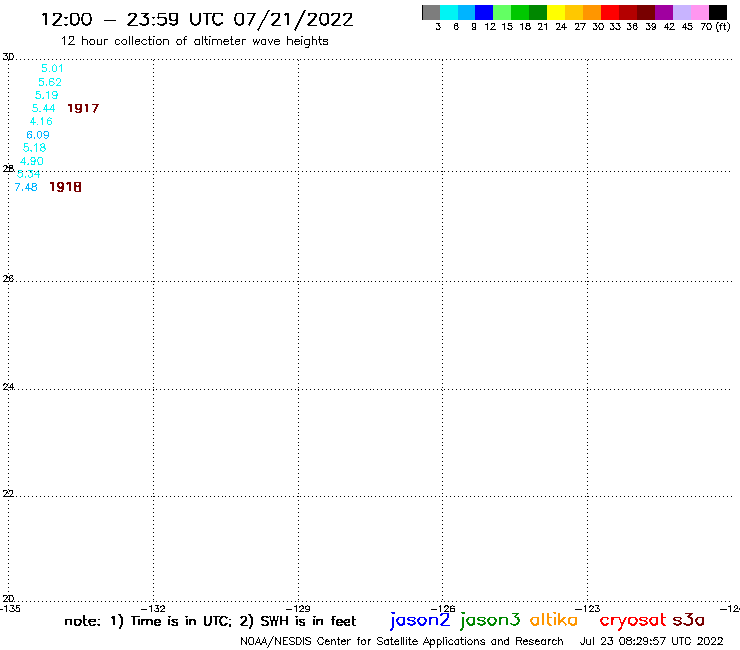The width and height of the screenshot is (740, 650).
Task: Click wave height value 5.18
Action: pos(34,148)
